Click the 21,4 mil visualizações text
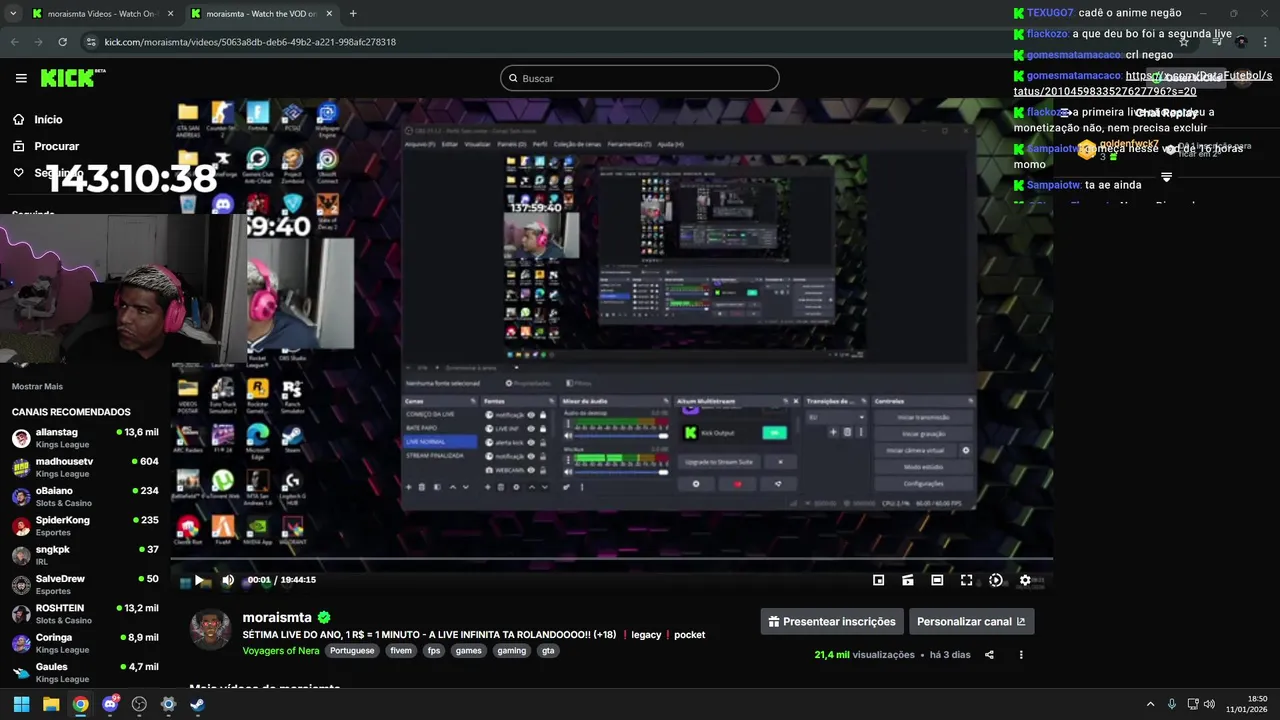 tap(864, 655)
